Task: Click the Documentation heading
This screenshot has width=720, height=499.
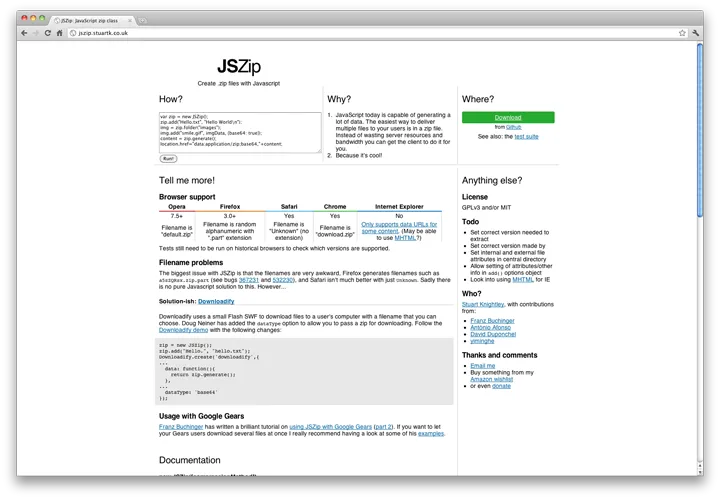Action: click(x=190, y=460)
